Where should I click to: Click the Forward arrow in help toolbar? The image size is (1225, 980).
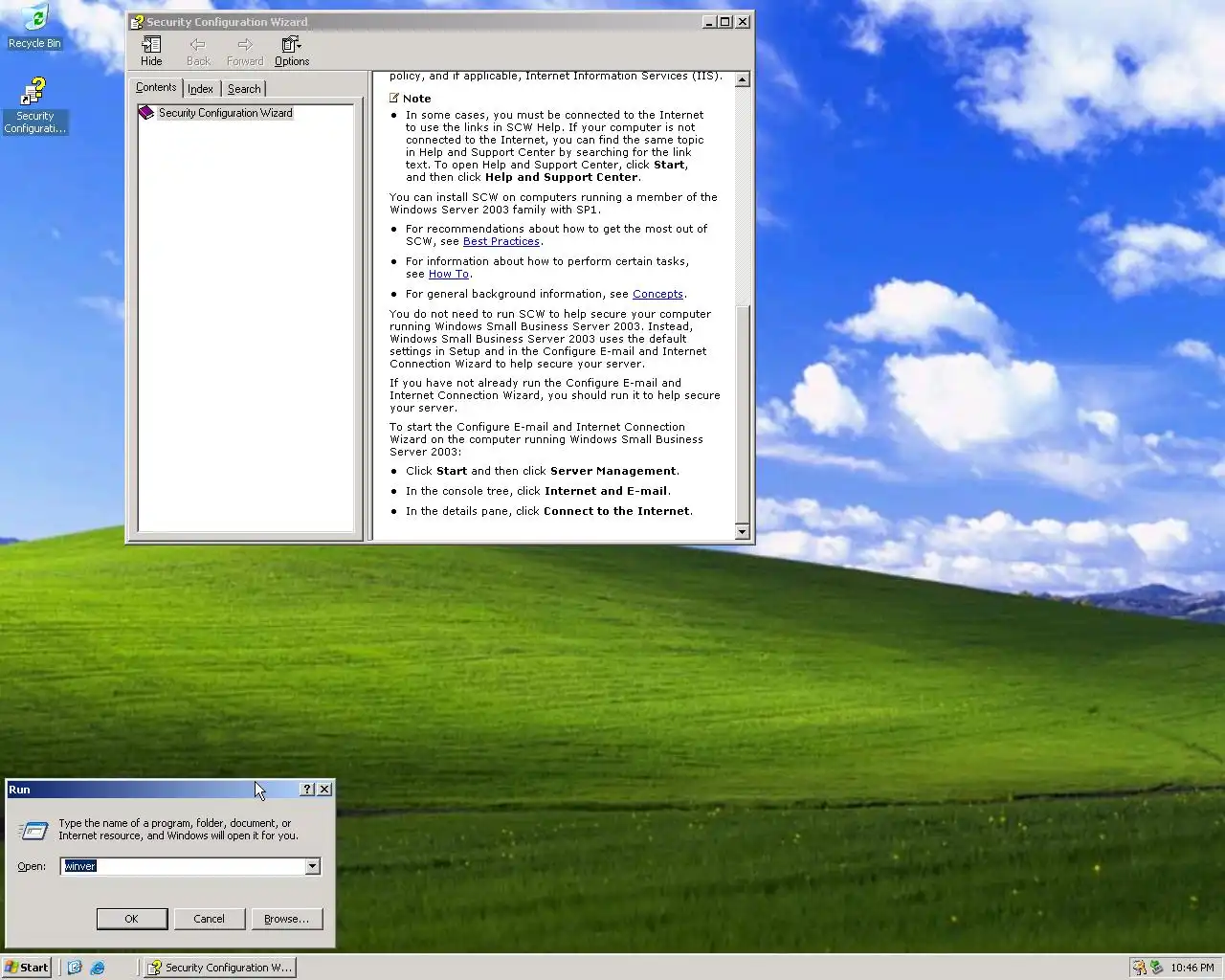coord(245,51)
